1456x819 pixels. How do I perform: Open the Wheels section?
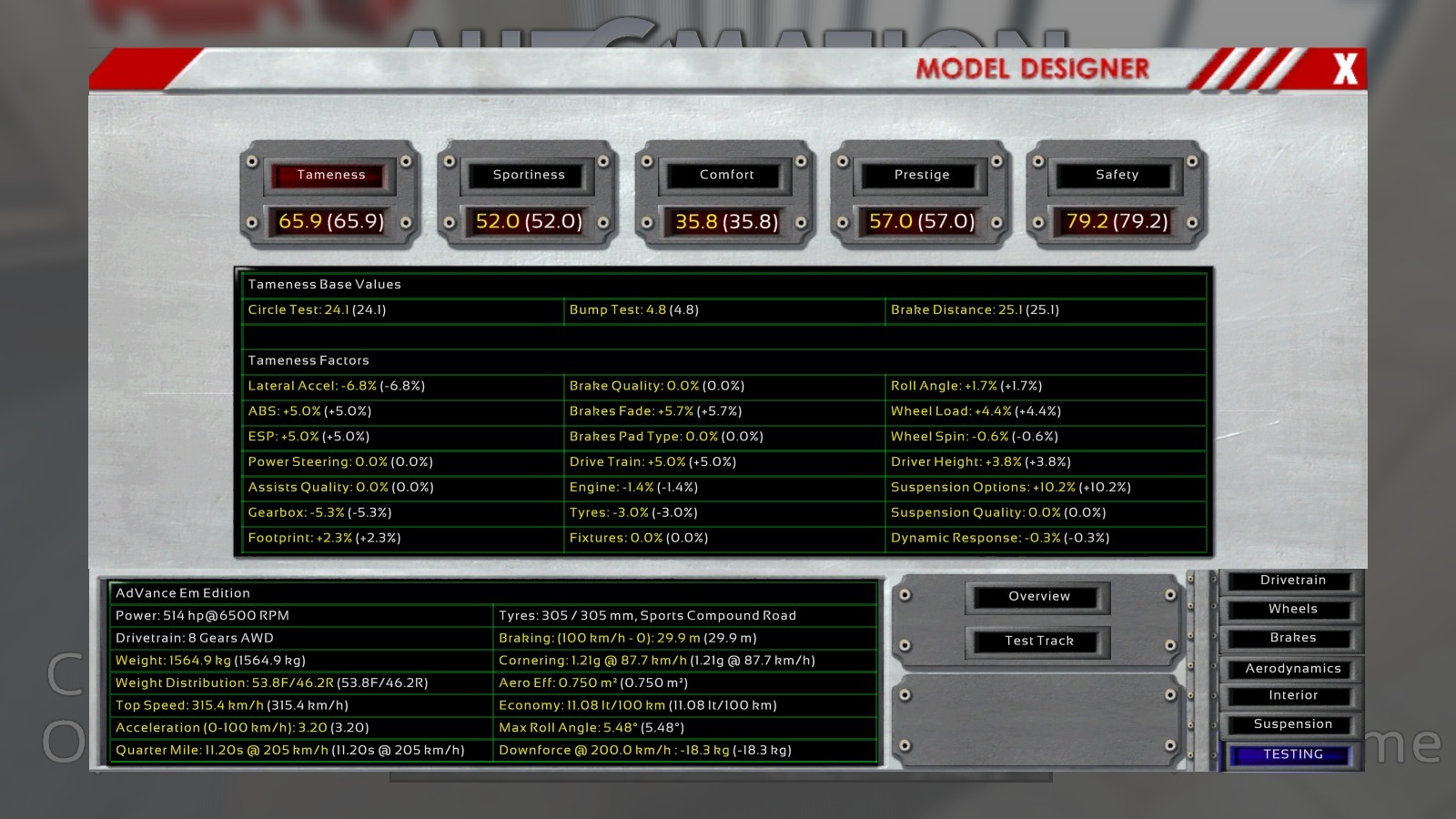click(x=1292, y=609)
